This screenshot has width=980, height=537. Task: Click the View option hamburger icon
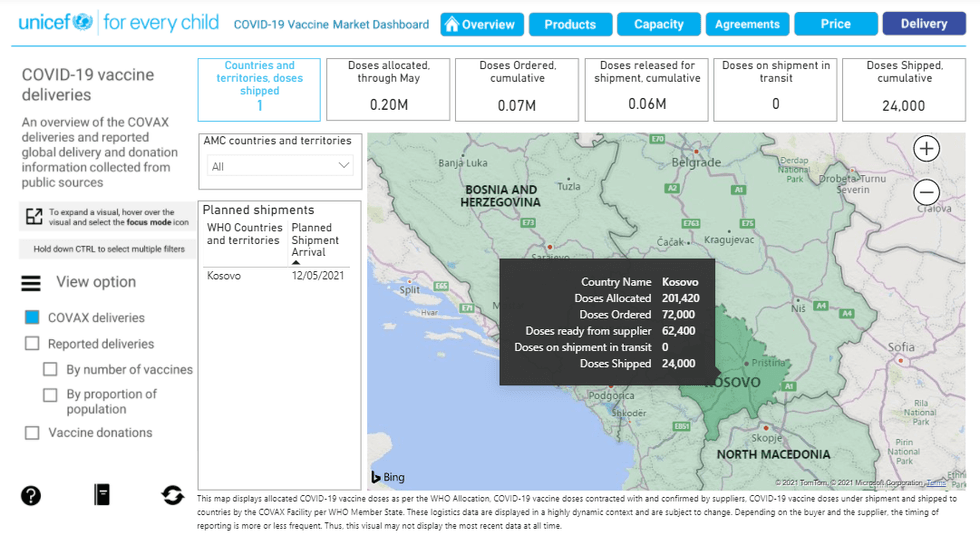pyautogui.click(x=32, y=283)
